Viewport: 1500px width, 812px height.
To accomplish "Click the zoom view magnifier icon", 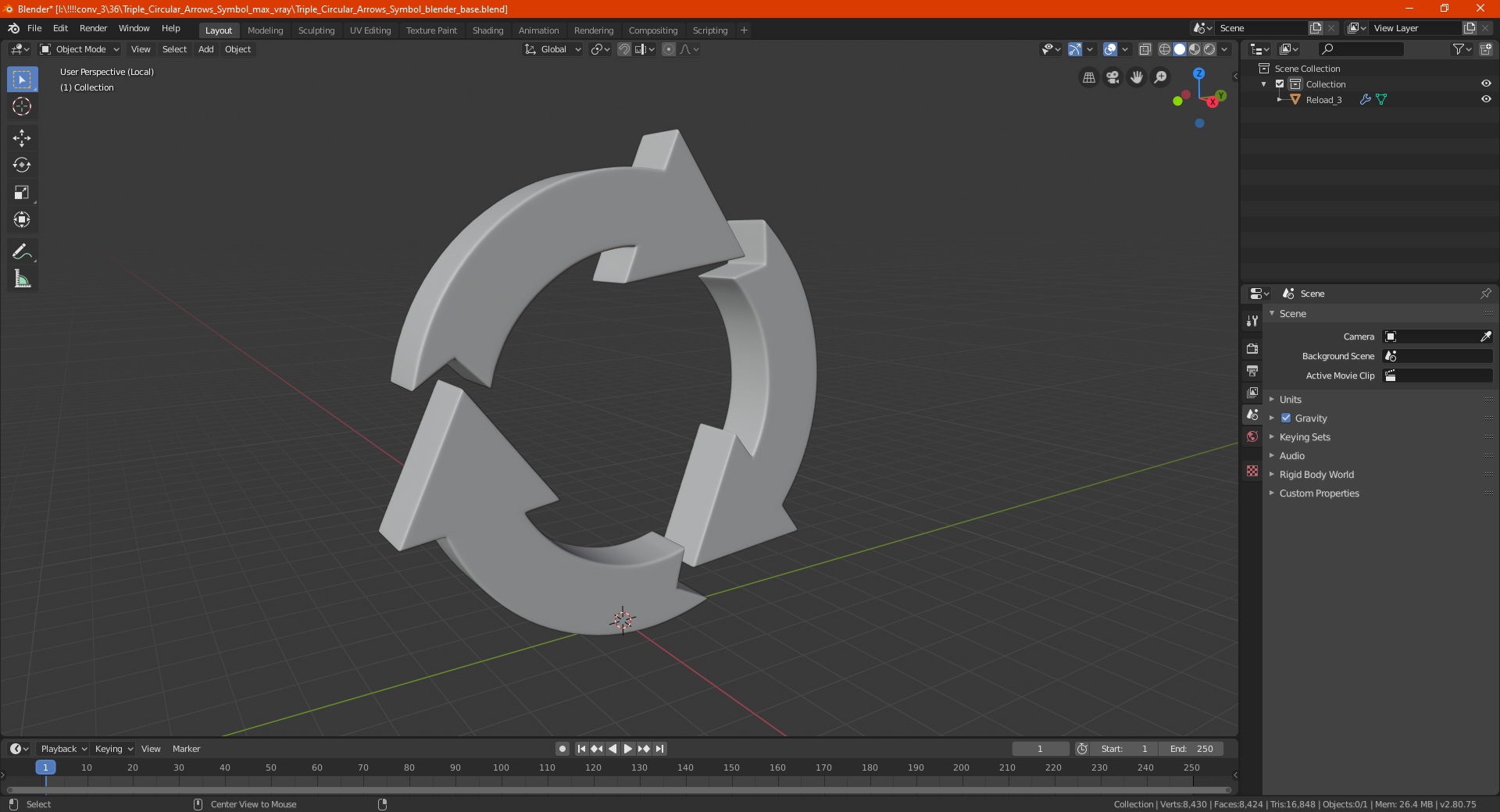I will click(x=1161, y=77).
